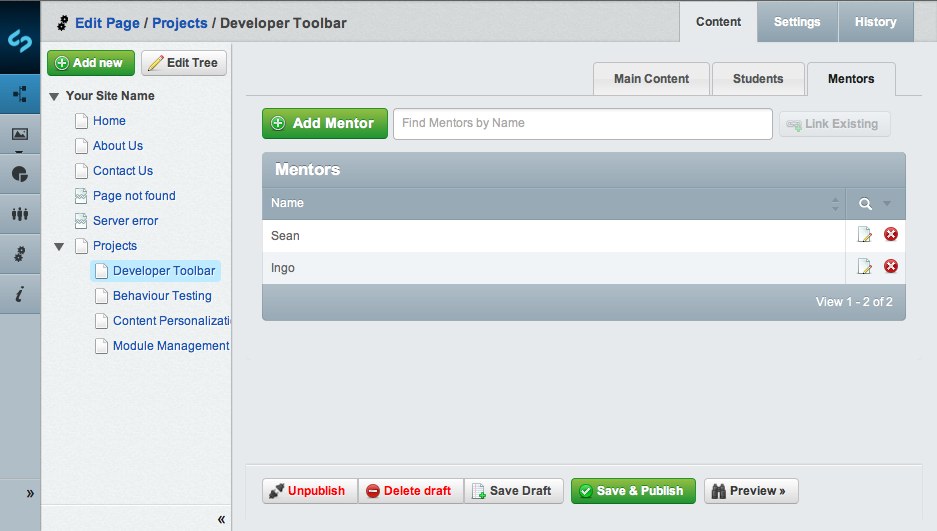The image size is (937, 531).
Task: Click the edit icon for Ingo
Action: click(865, 267)
